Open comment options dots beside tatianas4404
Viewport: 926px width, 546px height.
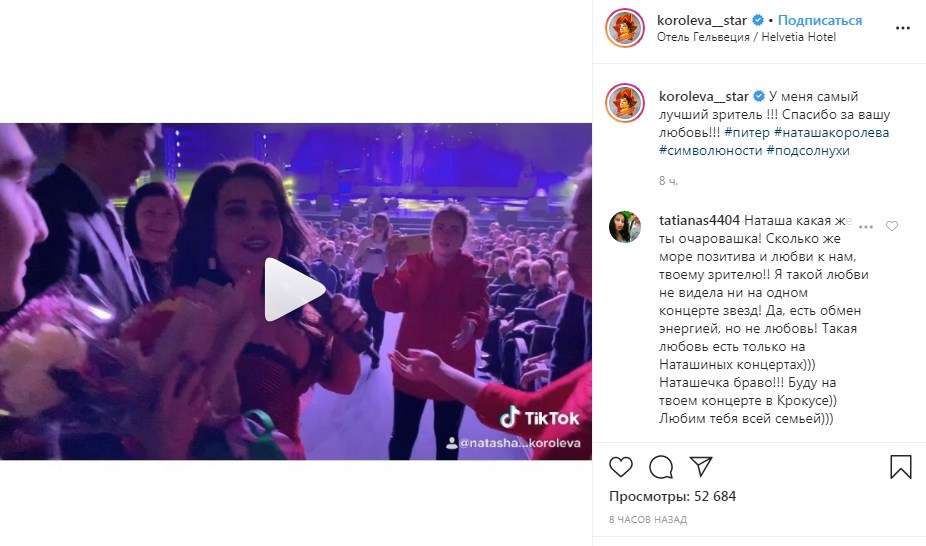tap(866, 227)
